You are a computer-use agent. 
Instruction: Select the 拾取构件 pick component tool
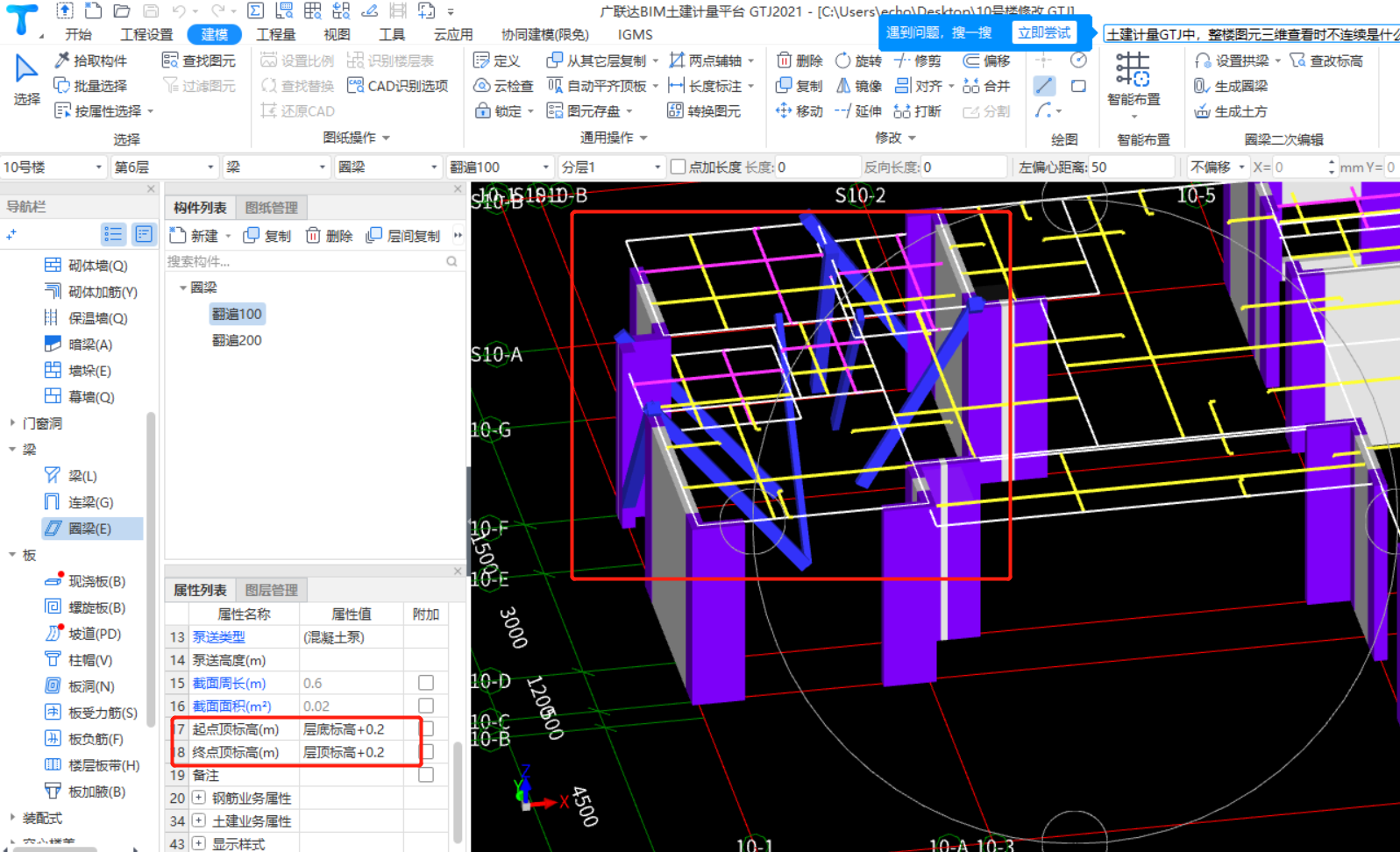pyautogui.click(x=90, y=60)
